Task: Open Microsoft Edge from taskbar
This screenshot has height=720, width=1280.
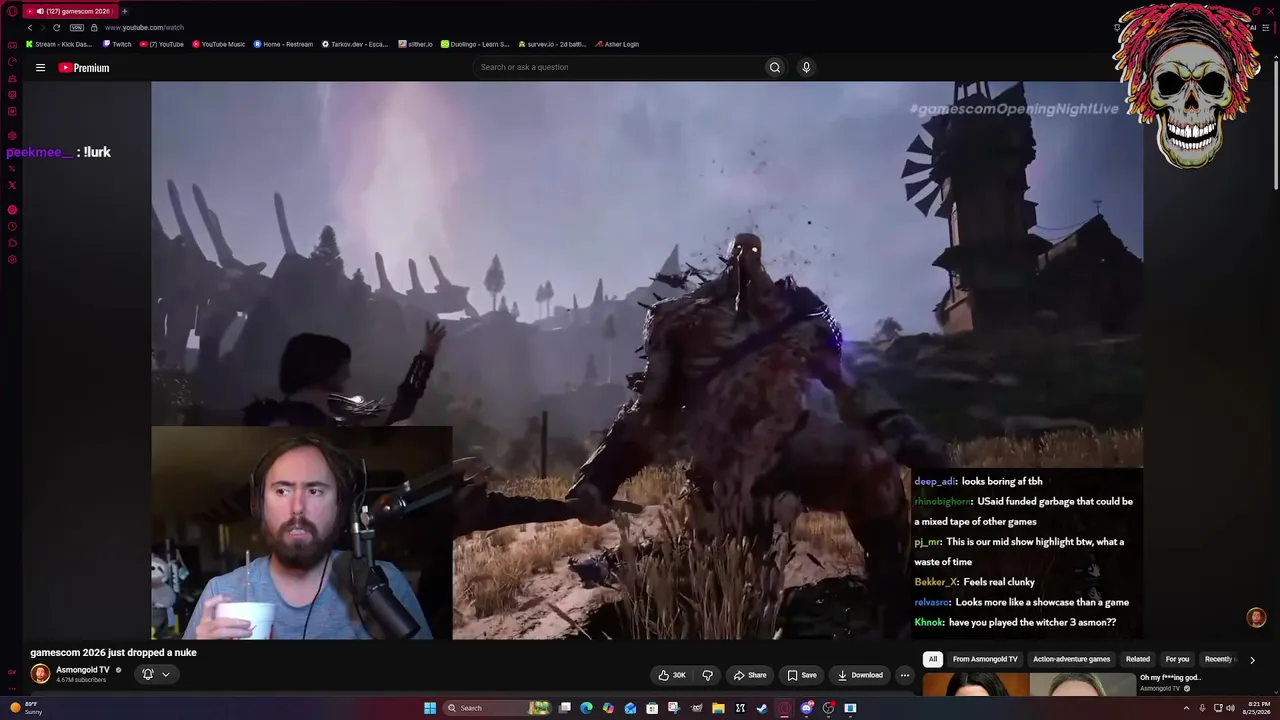Action: [586, 708]
